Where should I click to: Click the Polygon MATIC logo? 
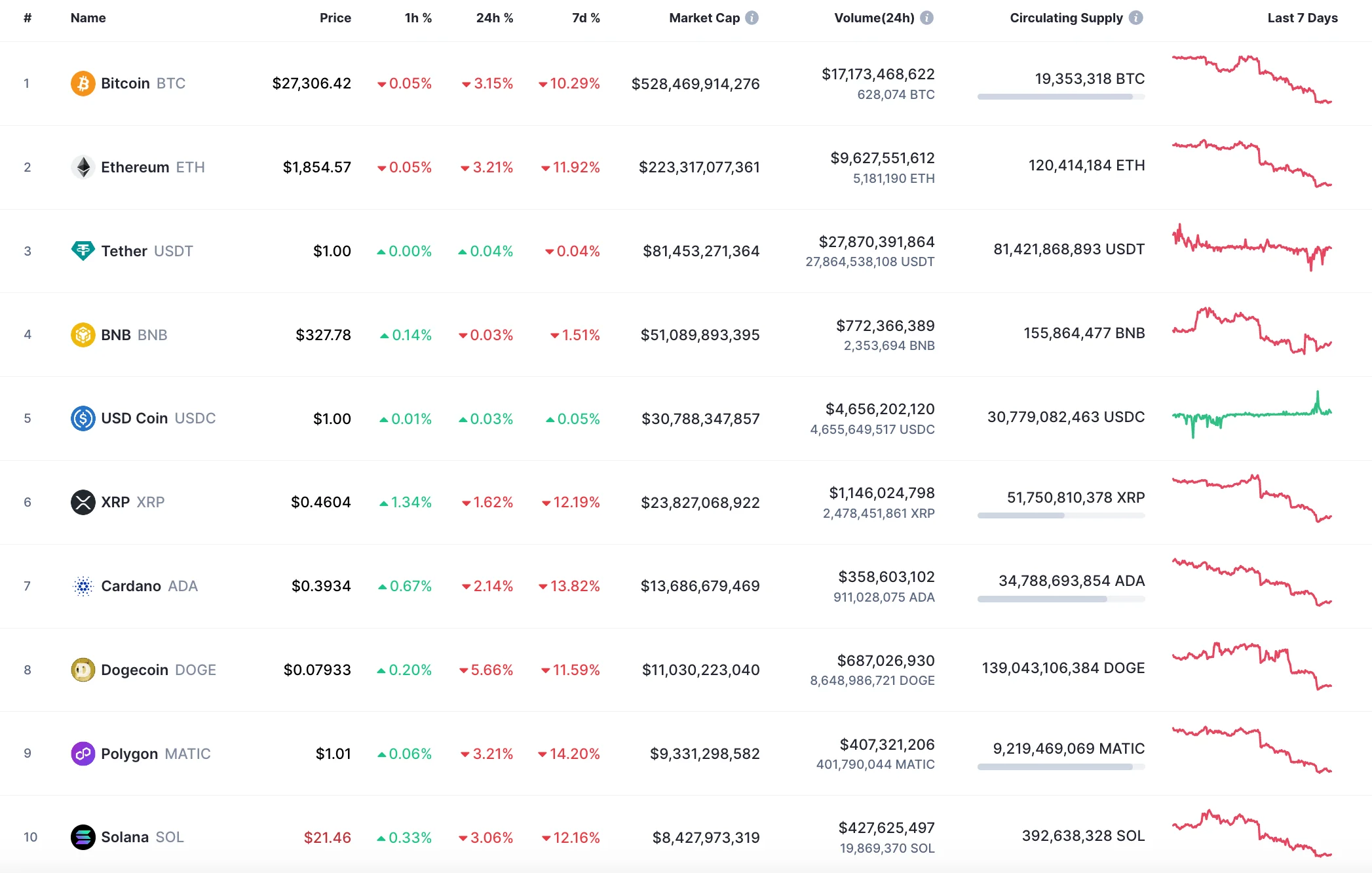(x=83, y=754)
